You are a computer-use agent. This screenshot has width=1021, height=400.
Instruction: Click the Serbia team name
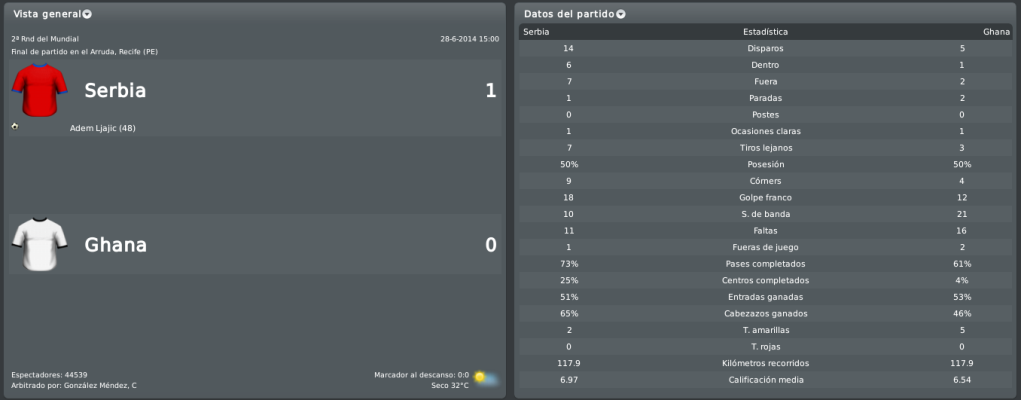(115, 91)
